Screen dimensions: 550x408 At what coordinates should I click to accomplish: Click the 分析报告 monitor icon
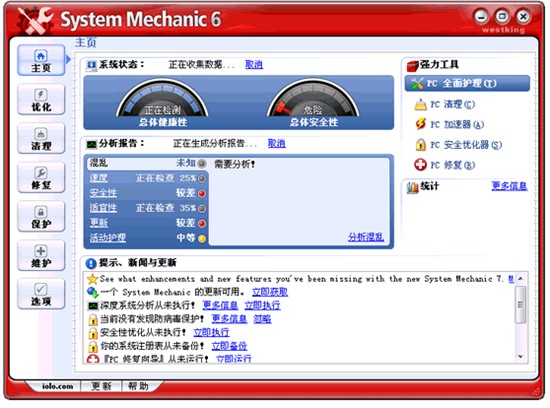[92, 144]
